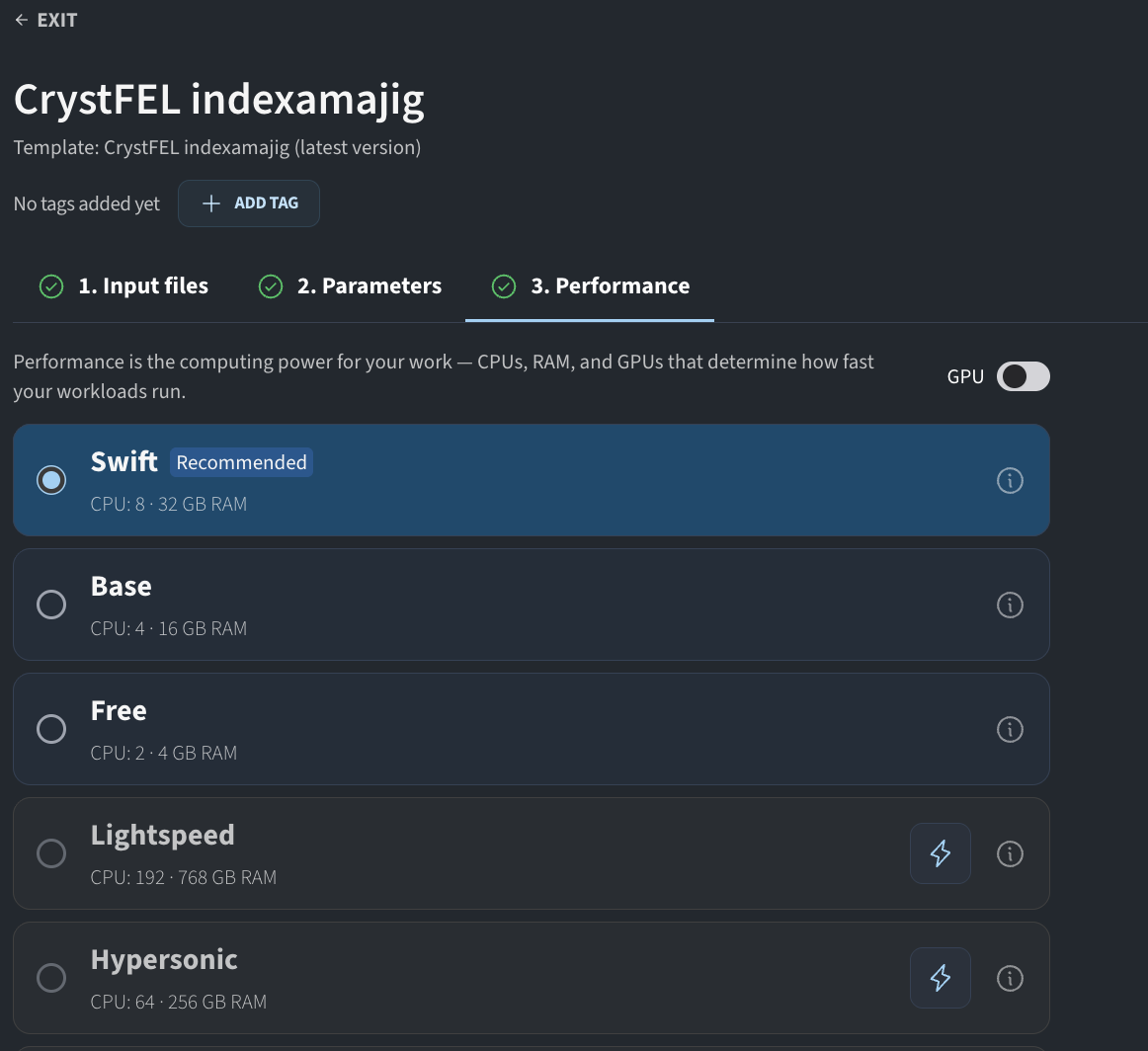This screenshot has width=1148, height=1051.
Task: Select the Free radio button
Action: click(51, 729)
